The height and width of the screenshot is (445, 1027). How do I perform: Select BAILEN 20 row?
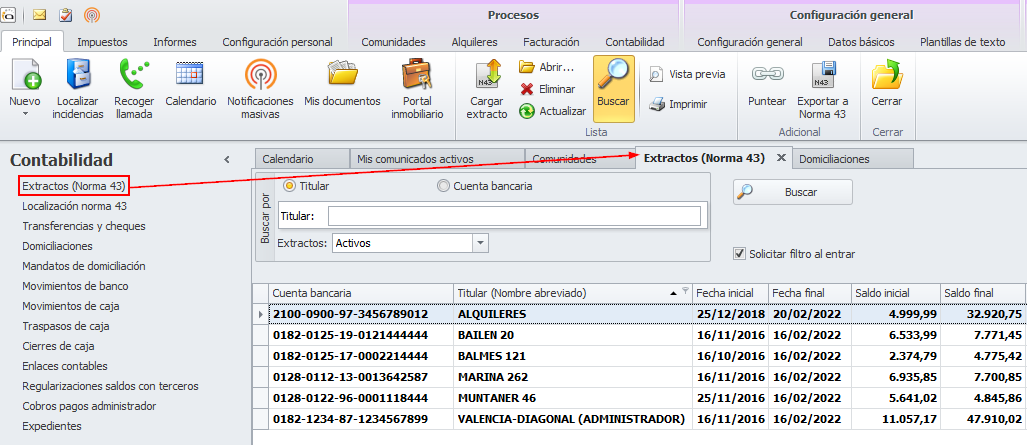pyautogui.click(x=639, y=335)
